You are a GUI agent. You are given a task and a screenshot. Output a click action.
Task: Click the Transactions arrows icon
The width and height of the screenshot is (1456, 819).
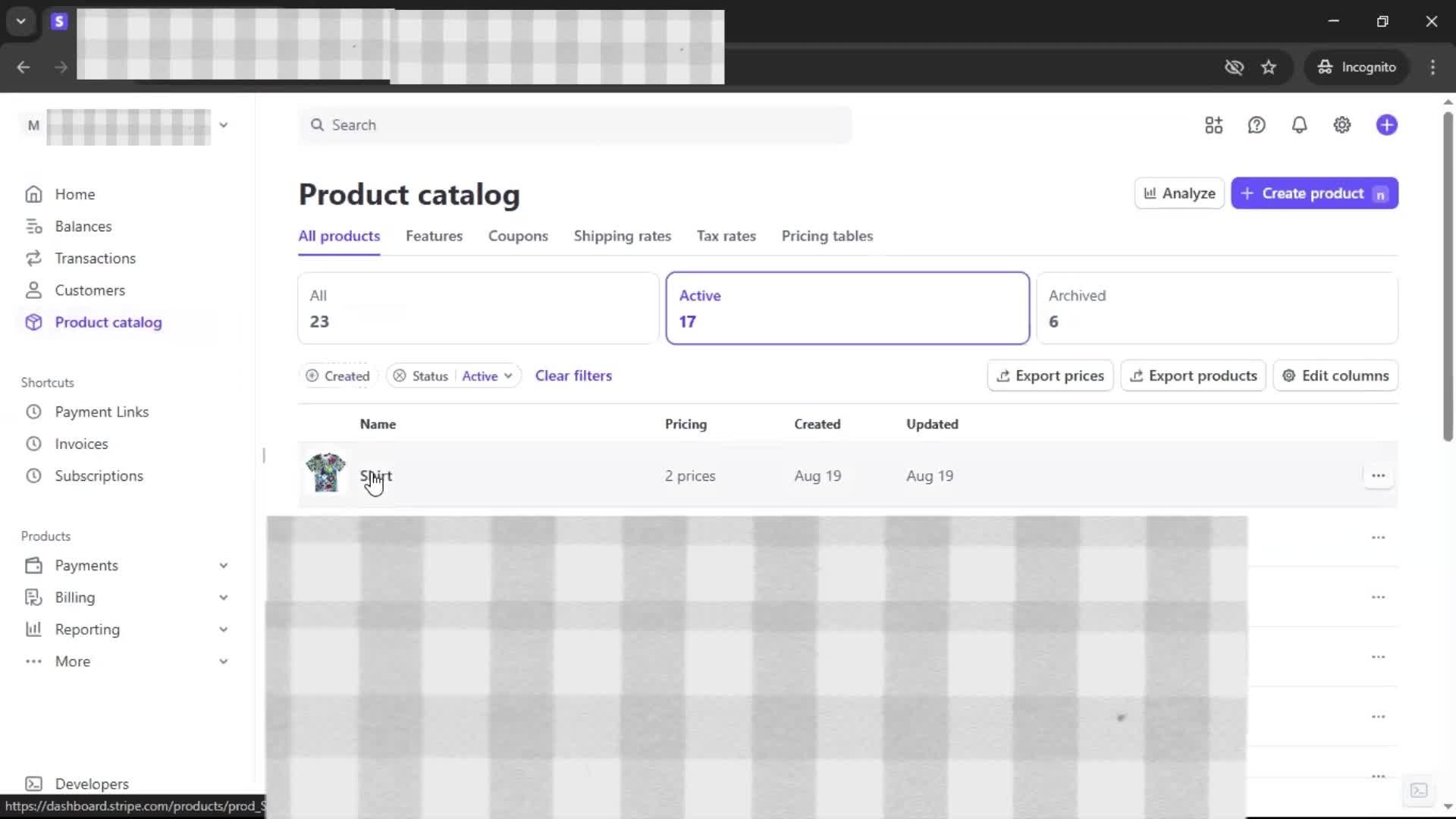(33, 259)
